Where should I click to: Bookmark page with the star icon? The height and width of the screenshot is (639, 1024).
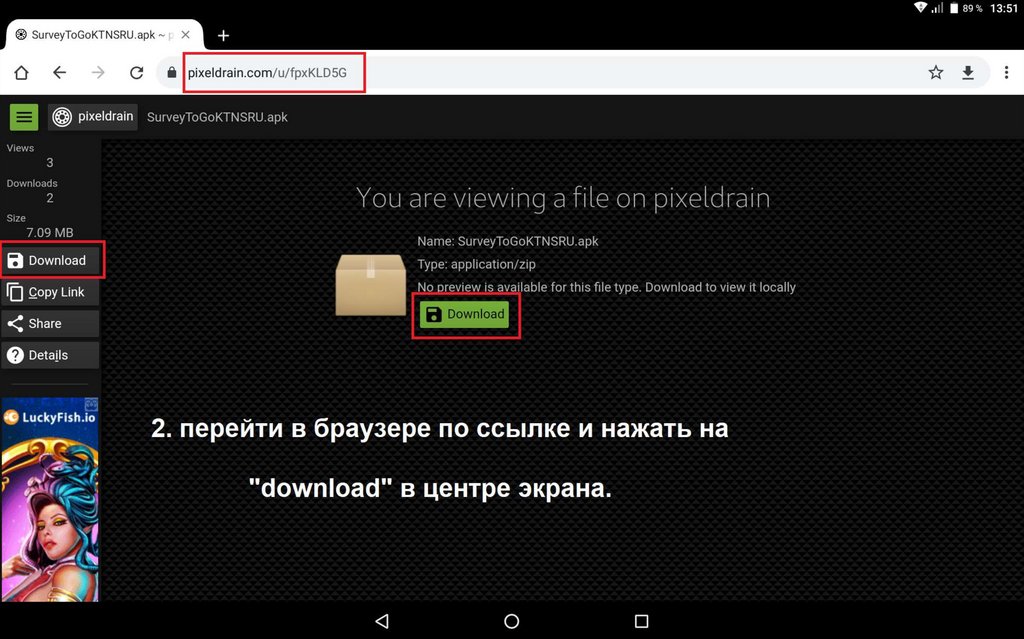936,73
